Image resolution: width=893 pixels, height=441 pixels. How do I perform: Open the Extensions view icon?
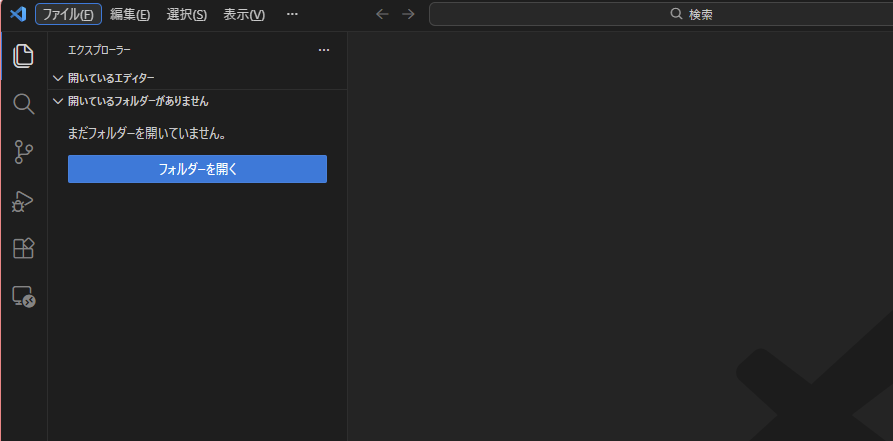23,248
